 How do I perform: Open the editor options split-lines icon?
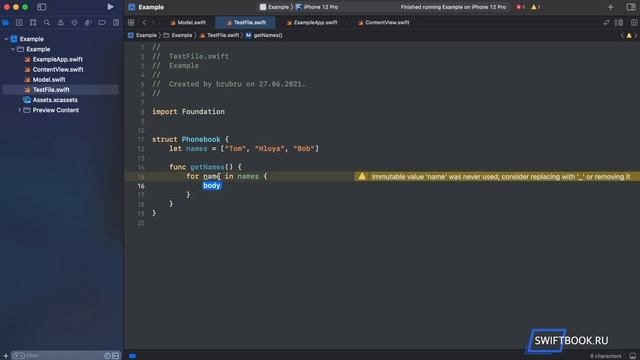pos(619,22)
